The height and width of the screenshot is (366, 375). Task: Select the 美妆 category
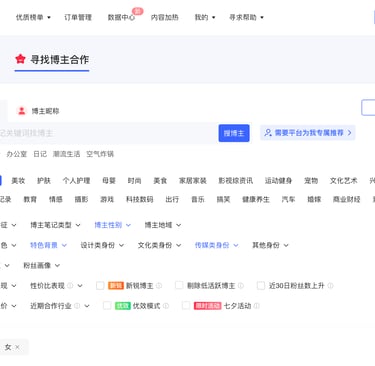click(x=18, y=181)
